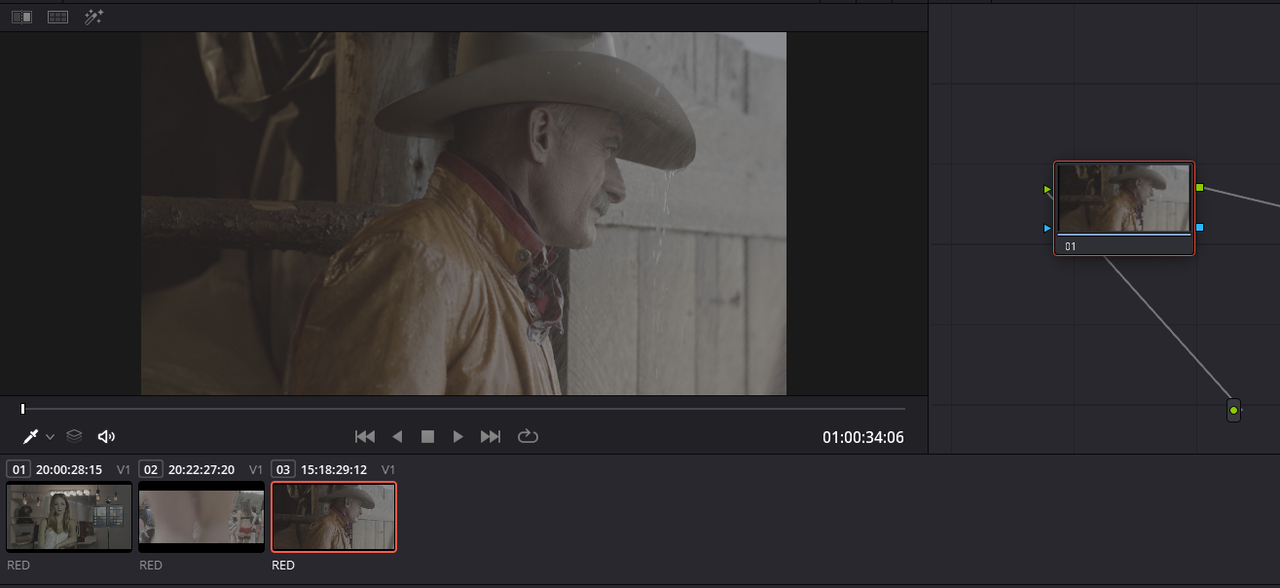1280x588 pixels.
Task: Click the V1 track label of clip 01
Action: [x=124, y=469]
